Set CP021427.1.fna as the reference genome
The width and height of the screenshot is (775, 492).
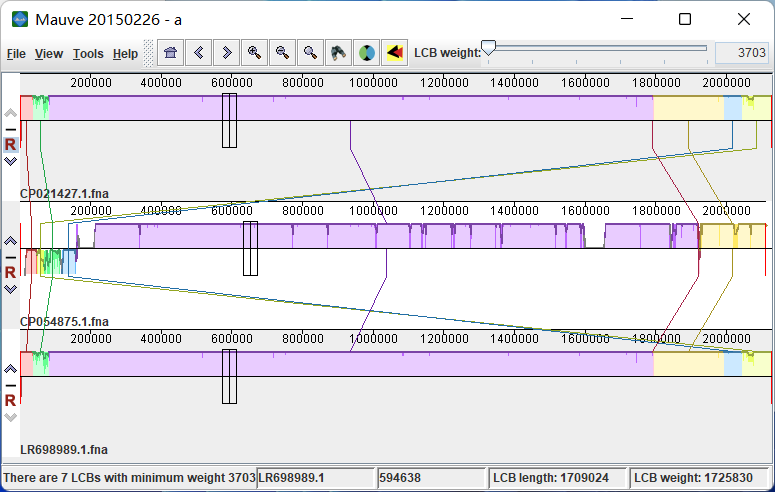10,145
